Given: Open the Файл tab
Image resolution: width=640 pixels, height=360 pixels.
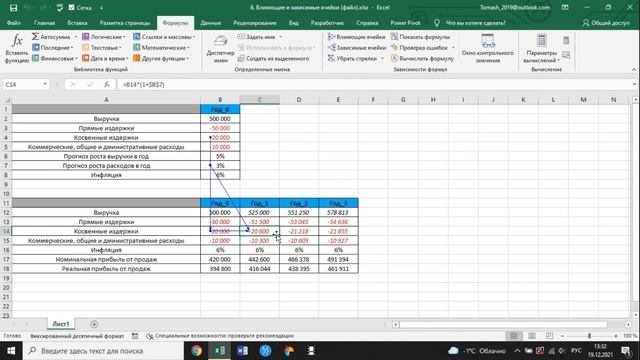Looking at the screenshot, I should click(13, 23).
